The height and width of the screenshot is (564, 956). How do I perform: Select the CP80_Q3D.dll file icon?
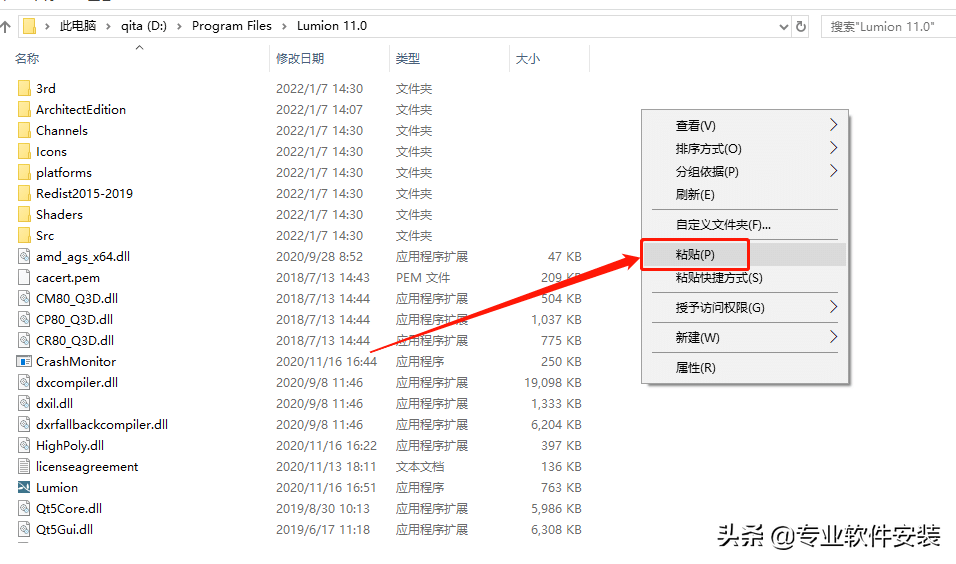click(24, 319)
